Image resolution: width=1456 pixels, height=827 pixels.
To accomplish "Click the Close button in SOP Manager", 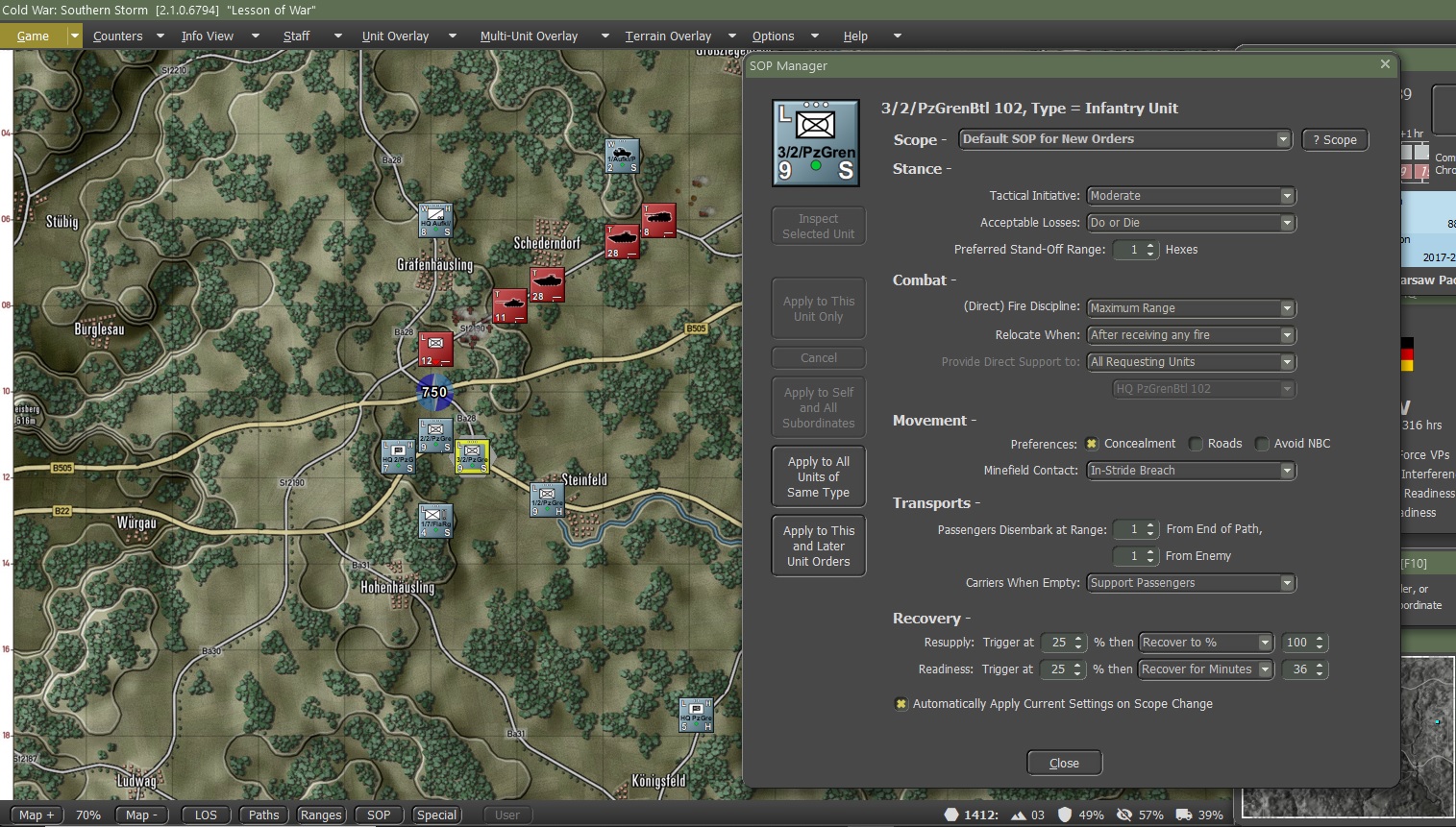I will (x=1064, y=764).
